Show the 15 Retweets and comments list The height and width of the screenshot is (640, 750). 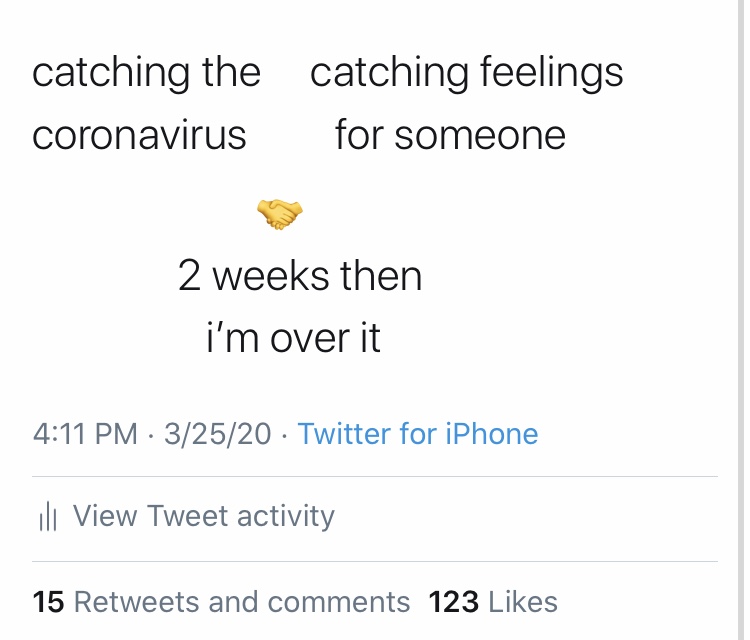pos(221,602)
